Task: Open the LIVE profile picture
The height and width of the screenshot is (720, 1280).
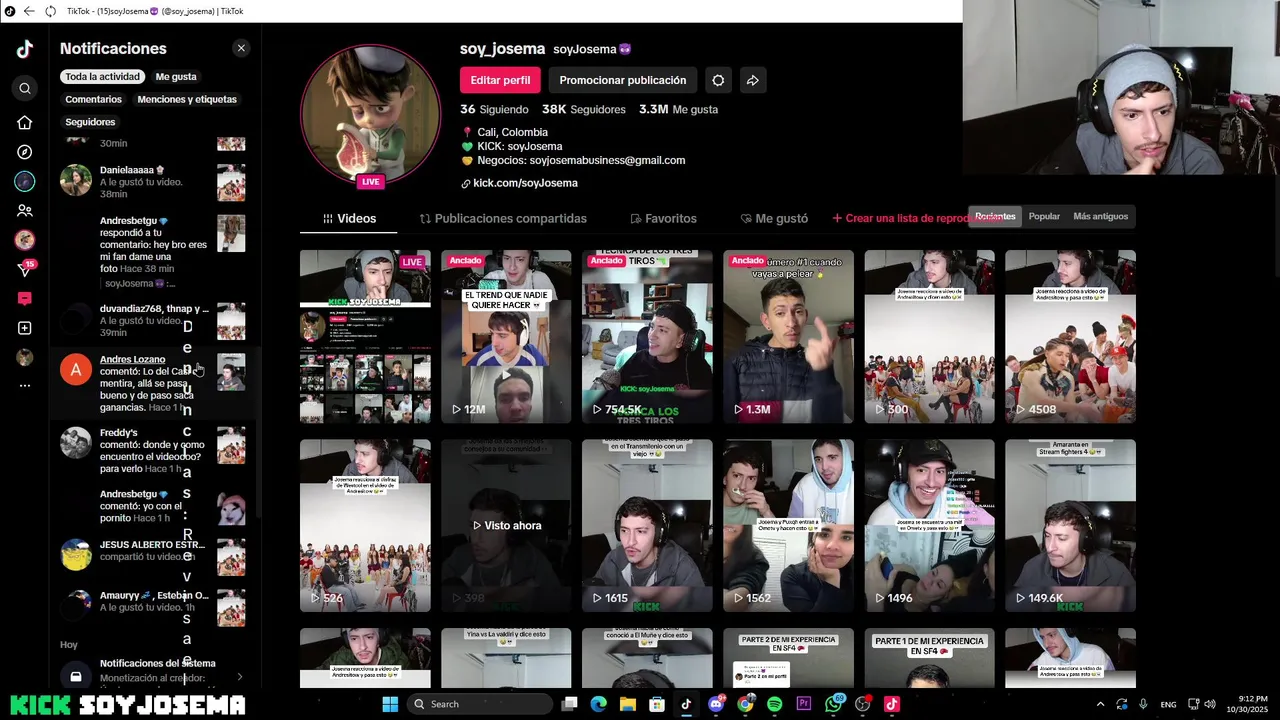Action: click(x=371, y=115)
